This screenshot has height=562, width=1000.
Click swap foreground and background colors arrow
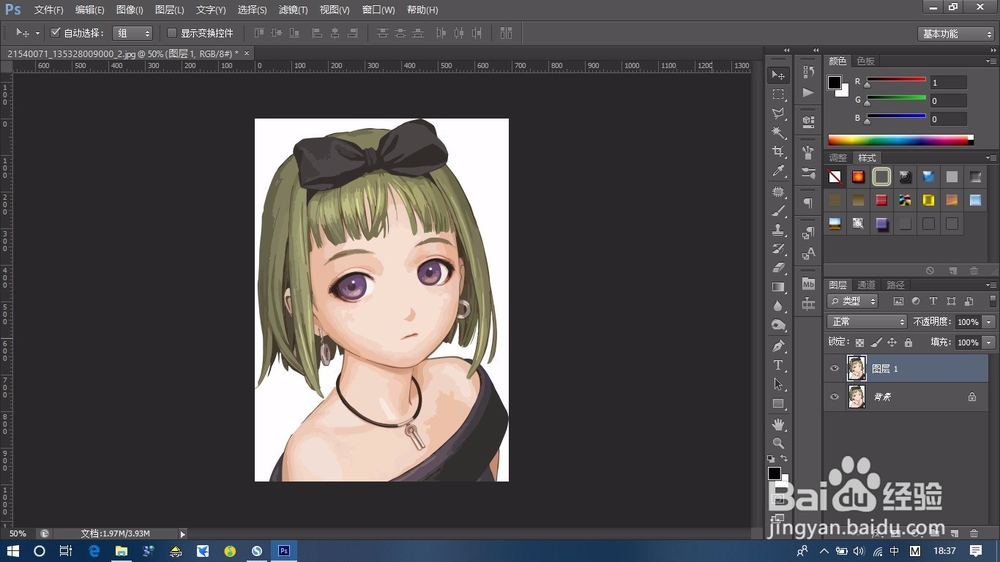pos(784,458)
